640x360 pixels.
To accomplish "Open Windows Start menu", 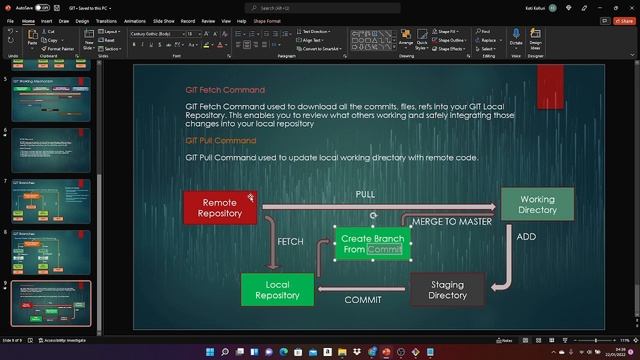I will (x=210, y=352).
